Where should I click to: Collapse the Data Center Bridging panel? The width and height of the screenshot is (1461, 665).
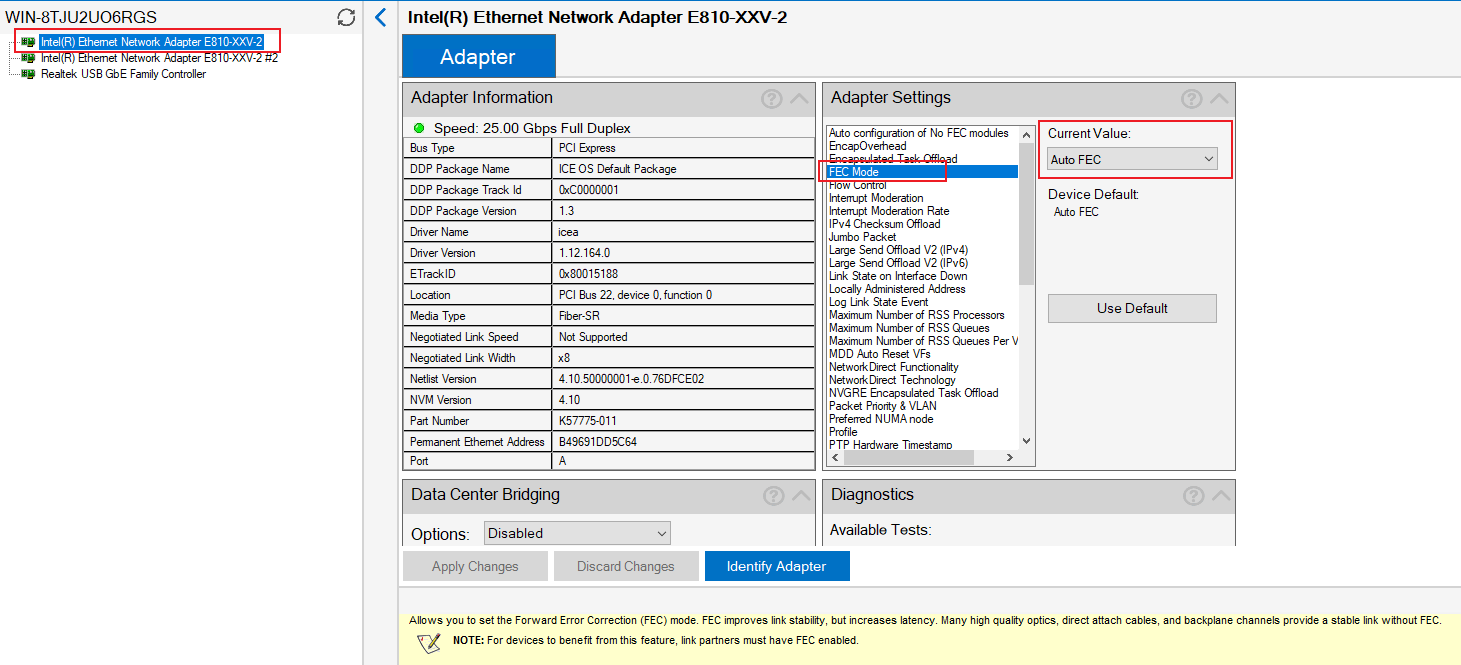tap(801, 495)
